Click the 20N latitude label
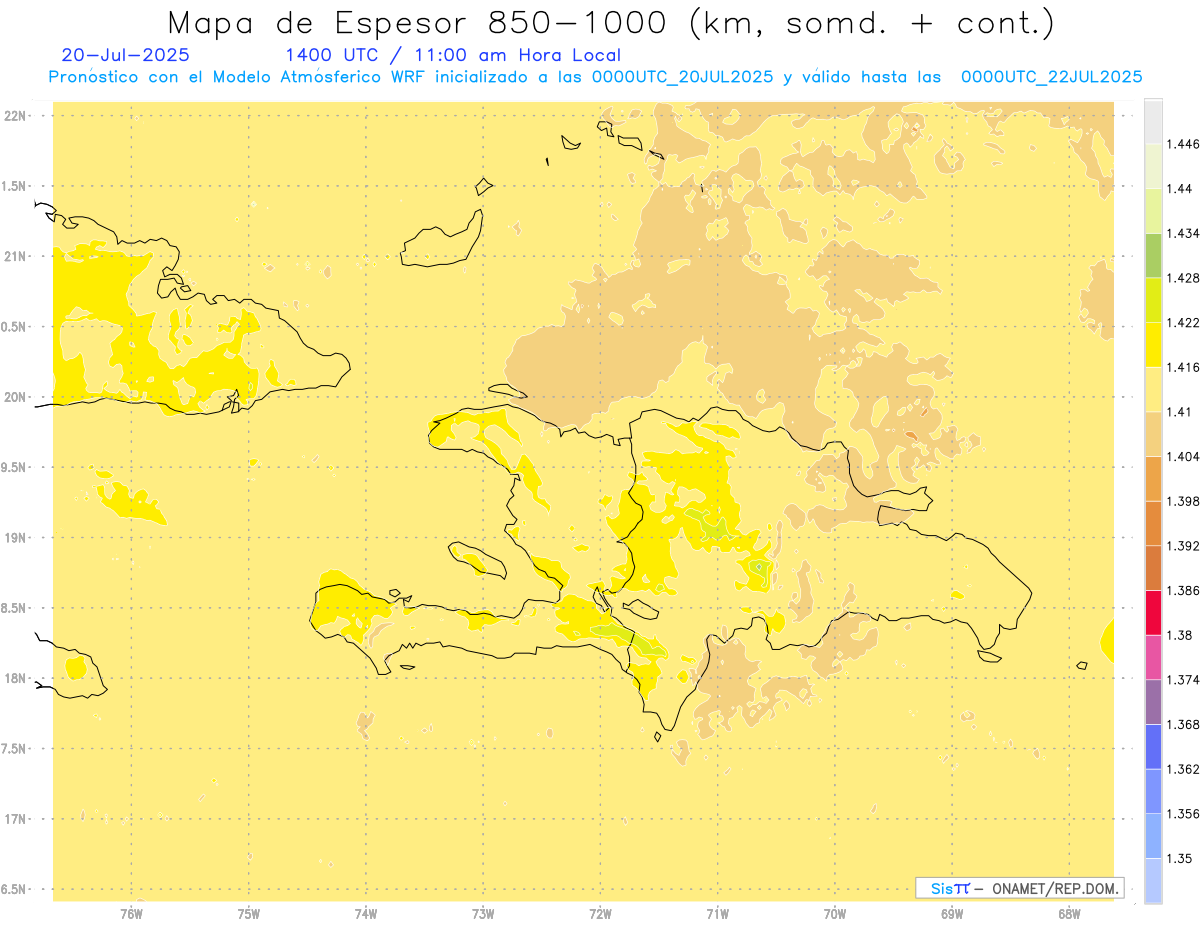Screen dimensions: 1200x927 (14, 397)
